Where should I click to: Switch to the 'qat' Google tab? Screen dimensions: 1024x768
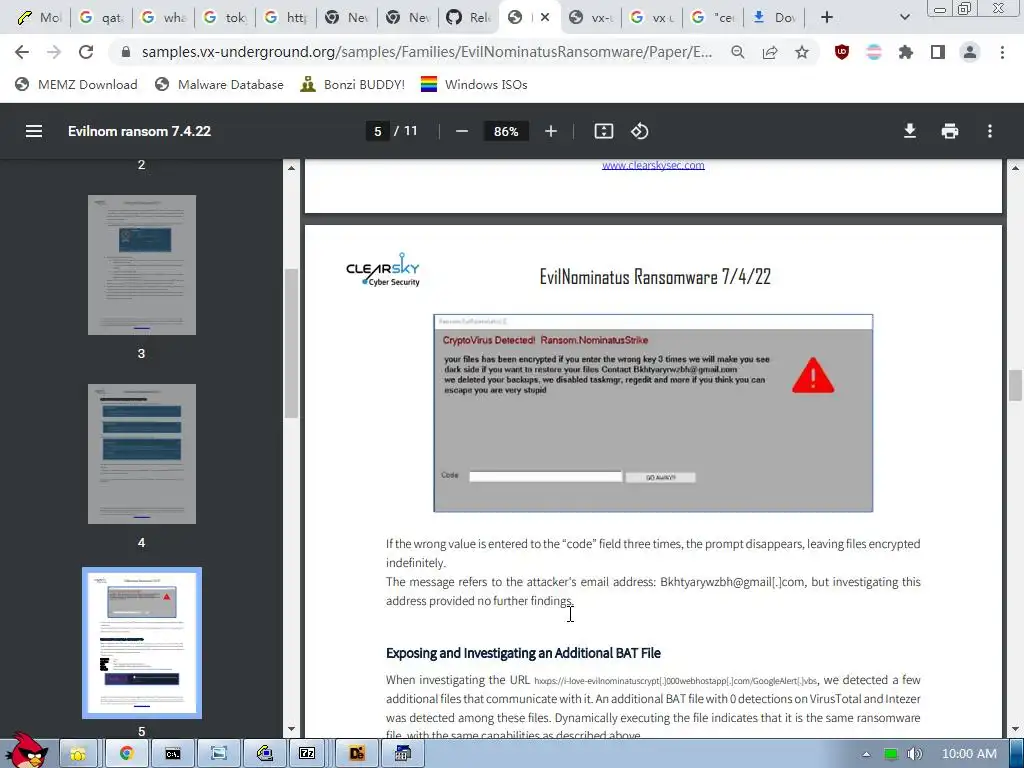101,18
